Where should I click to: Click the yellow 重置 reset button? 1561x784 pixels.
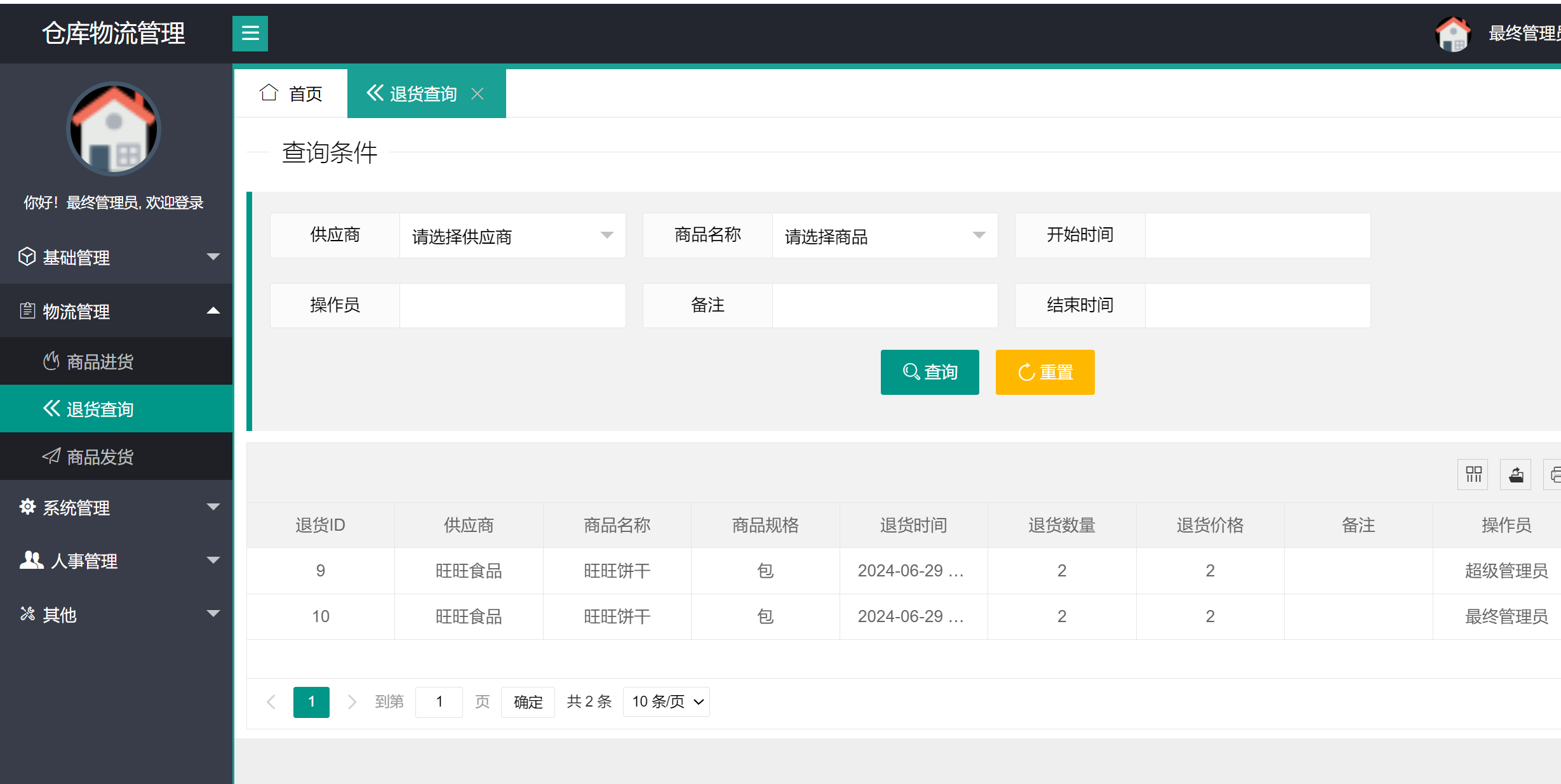[1045, 372]
